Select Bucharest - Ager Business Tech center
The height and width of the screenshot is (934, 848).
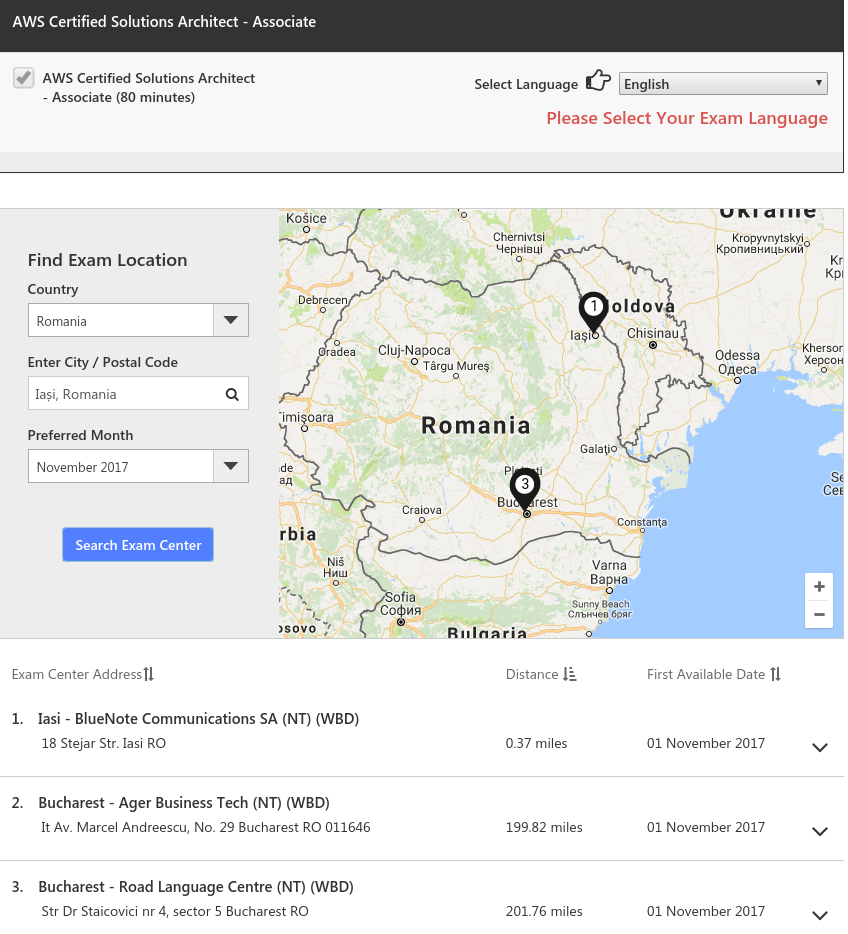pos(185,805)
